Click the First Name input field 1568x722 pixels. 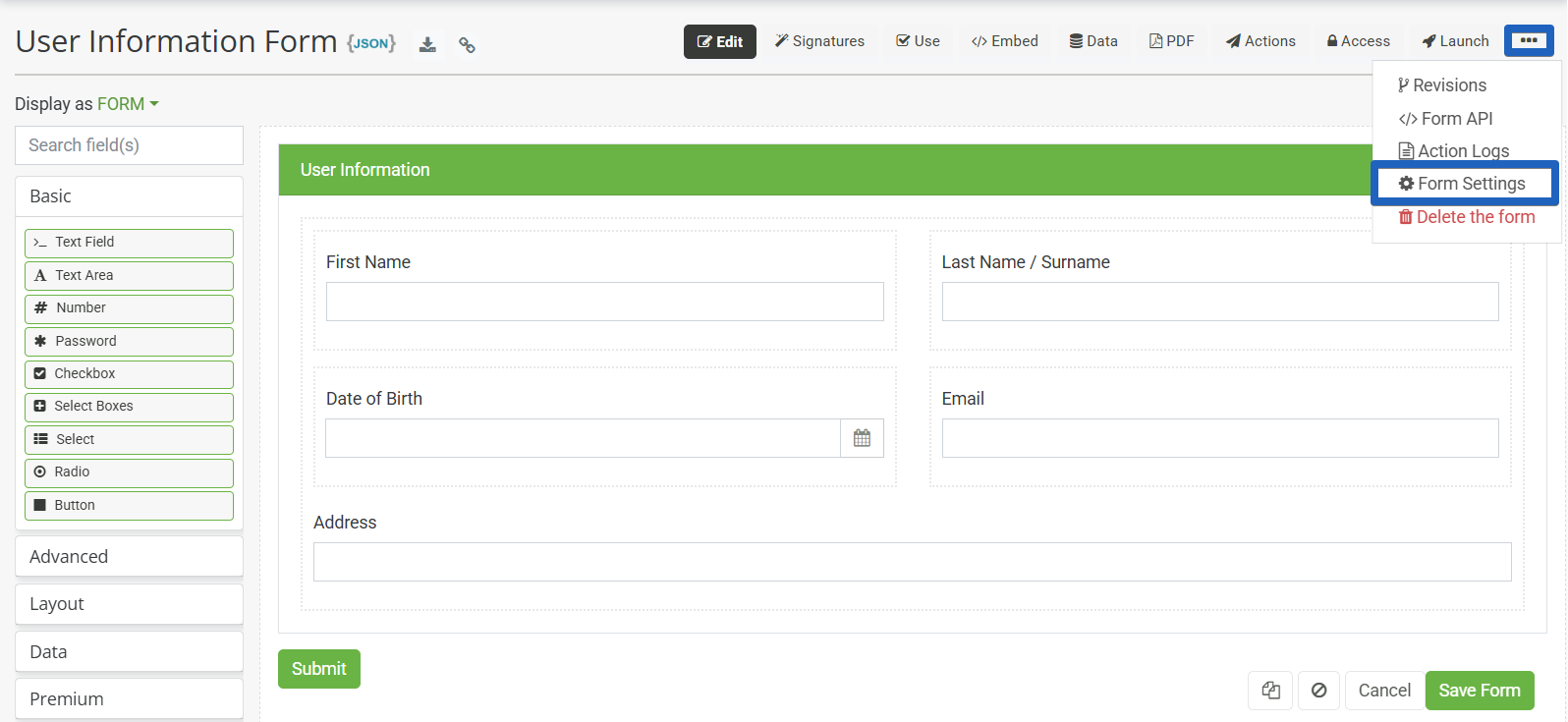(x=605, y=302)
